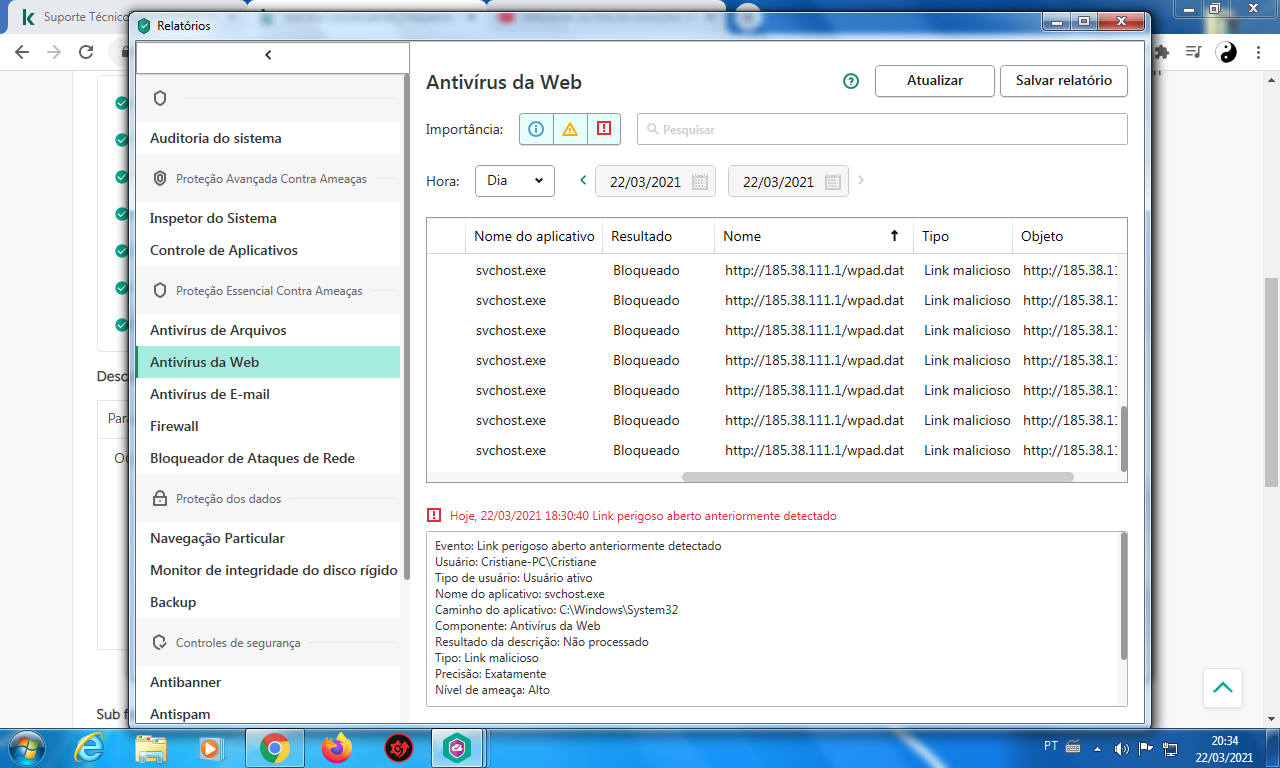Click the green scroll-to-top arrow button

(1222, 688)
